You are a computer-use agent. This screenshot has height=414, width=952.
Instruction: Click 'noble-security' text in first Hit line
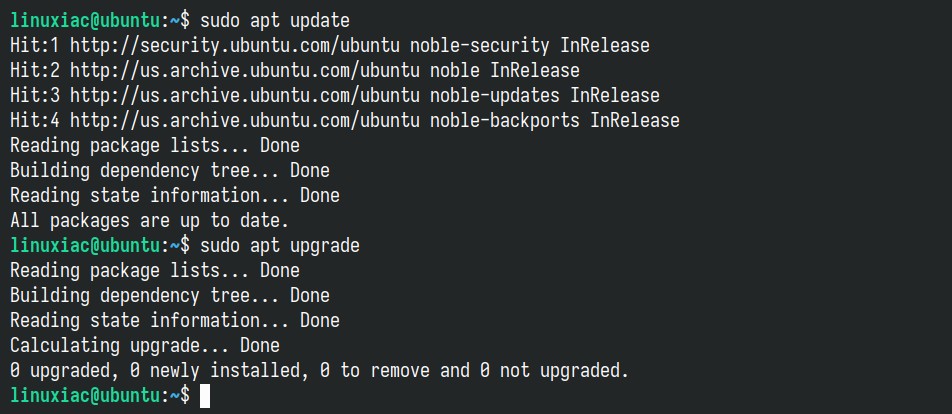[x=489, y=46]
